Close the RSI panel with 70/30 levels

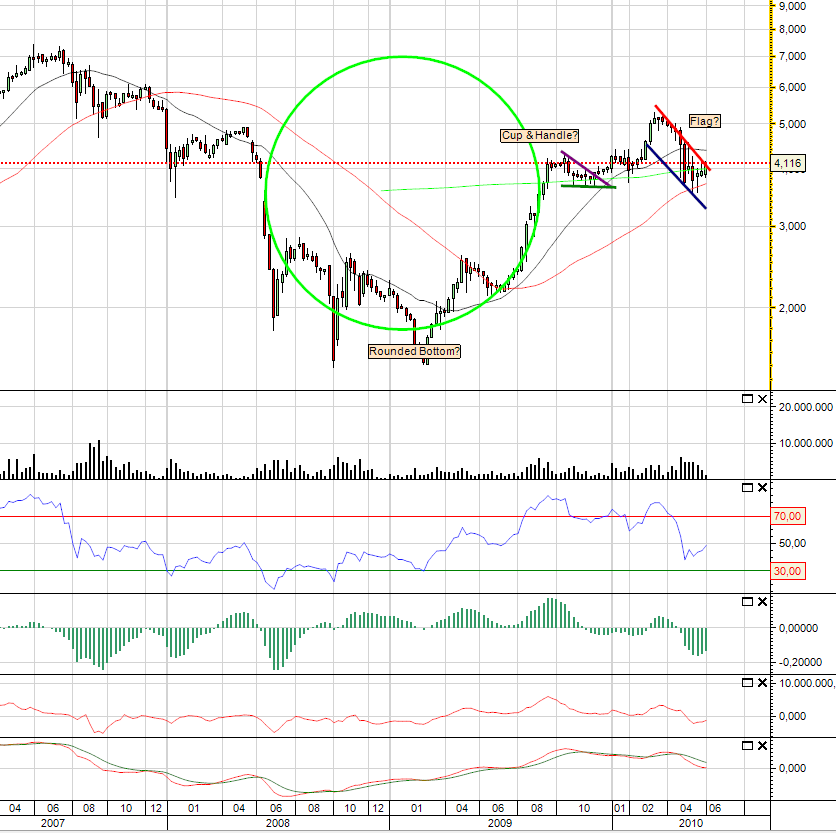762,487
